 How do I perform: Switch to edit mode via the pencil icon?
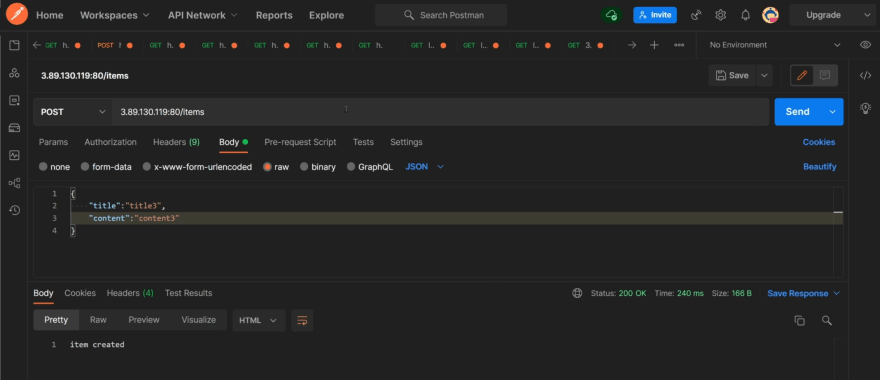[x=802, y=75]
